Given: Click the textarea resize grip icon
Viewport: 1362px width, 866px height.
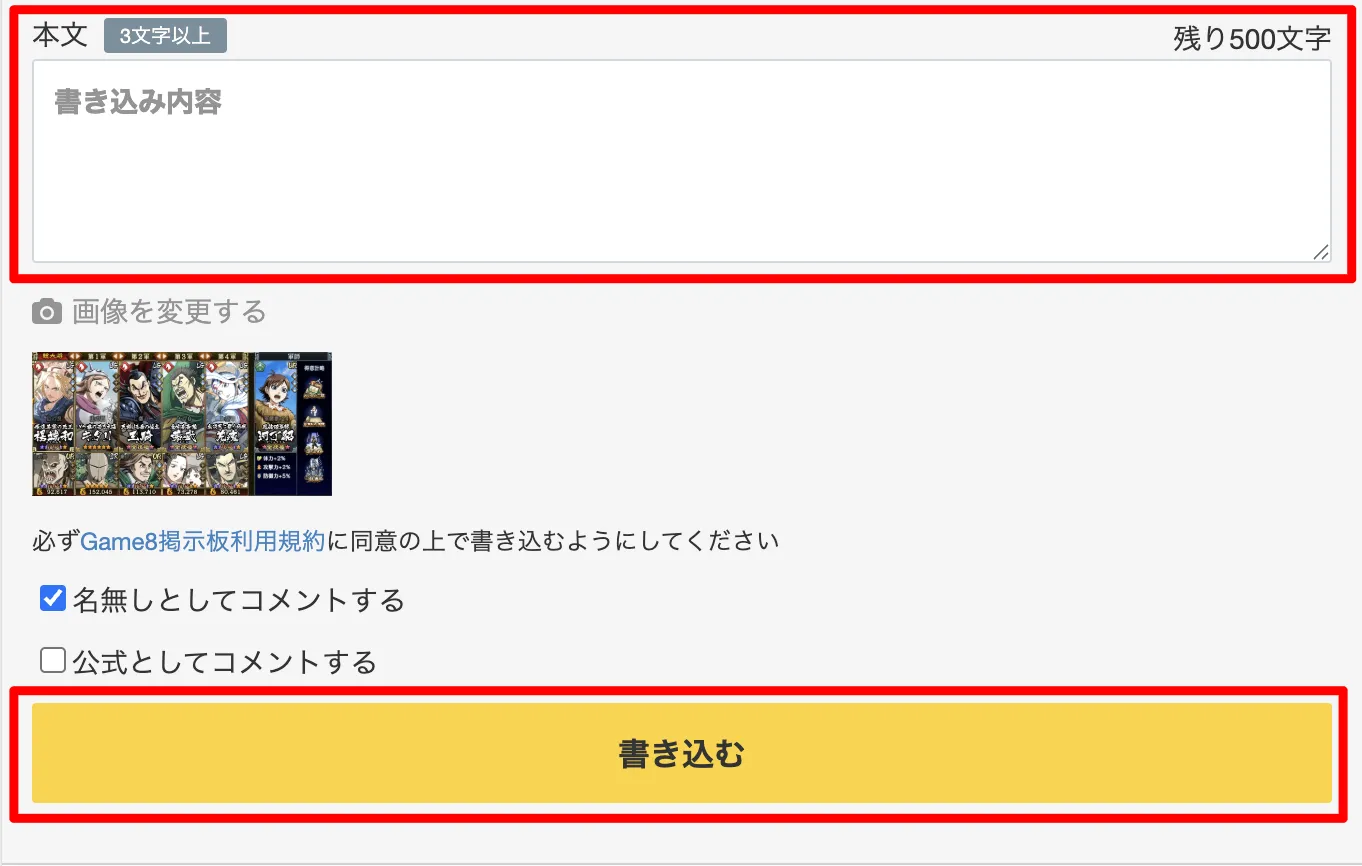Looking at the screenshot, I should (1321, 252).
